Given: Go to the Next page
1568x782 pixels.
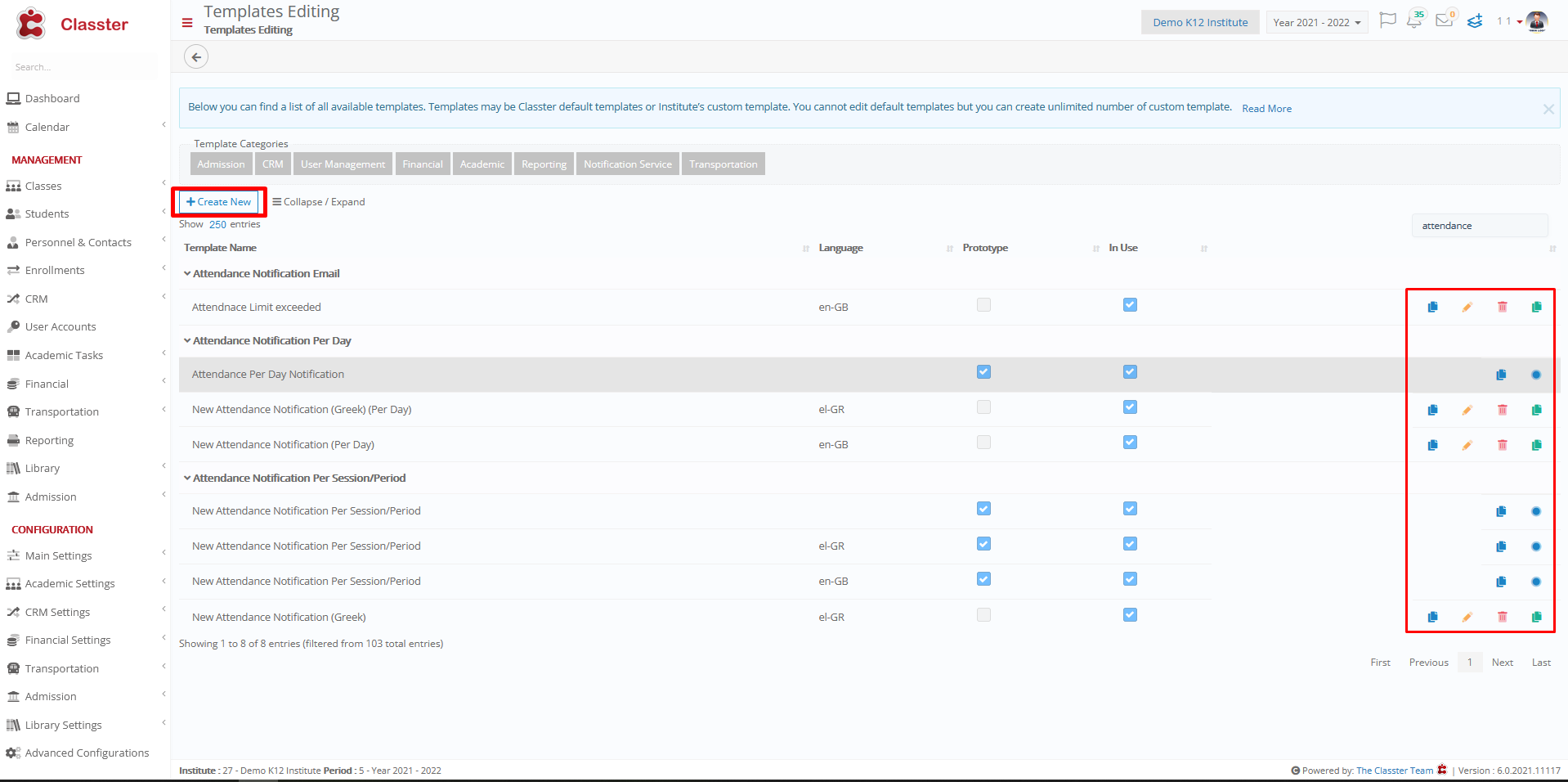Looking at the screenshot, I should pos(1502,663).
